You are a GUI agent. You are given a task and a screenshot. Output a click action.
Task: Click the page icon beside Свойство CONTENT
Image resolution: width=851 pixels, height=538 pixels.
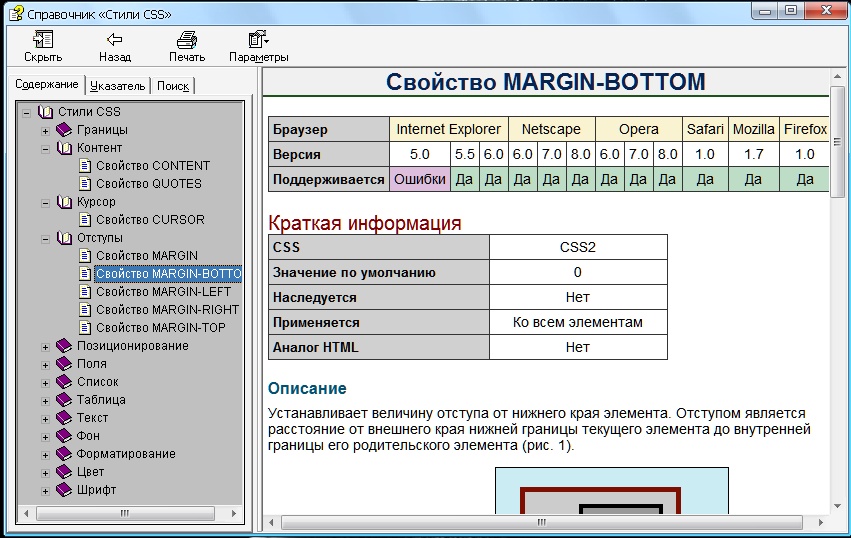(84, 166)
